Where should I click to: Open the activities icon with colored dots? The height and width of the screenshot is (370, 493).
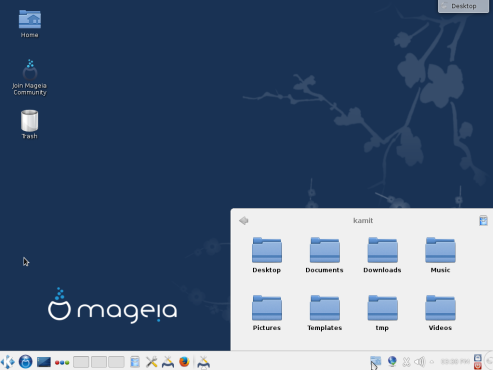click(62, 362)
